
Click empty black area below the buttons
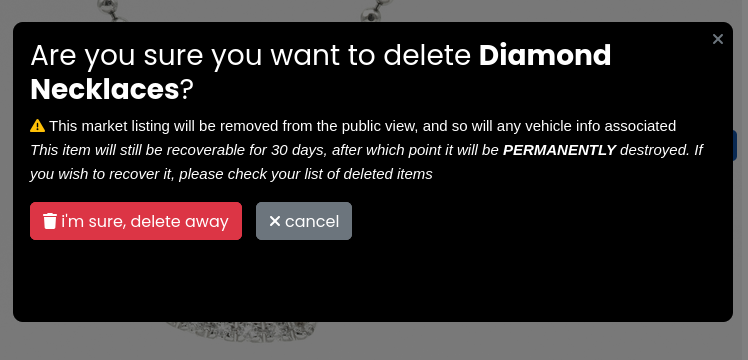372,281
